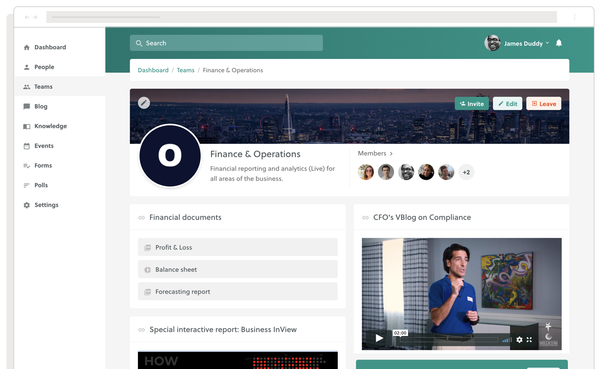Click the link icon beside Special interactive report

click(x=142, y=330)
